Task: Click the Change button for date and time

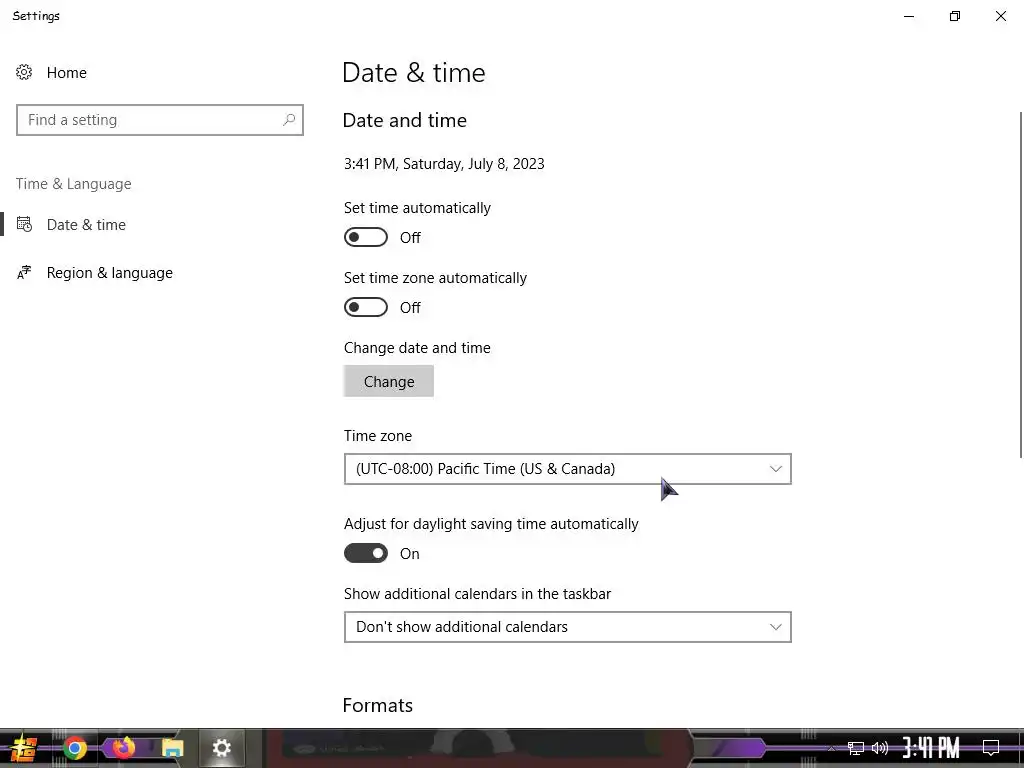Action: point(389,381)
